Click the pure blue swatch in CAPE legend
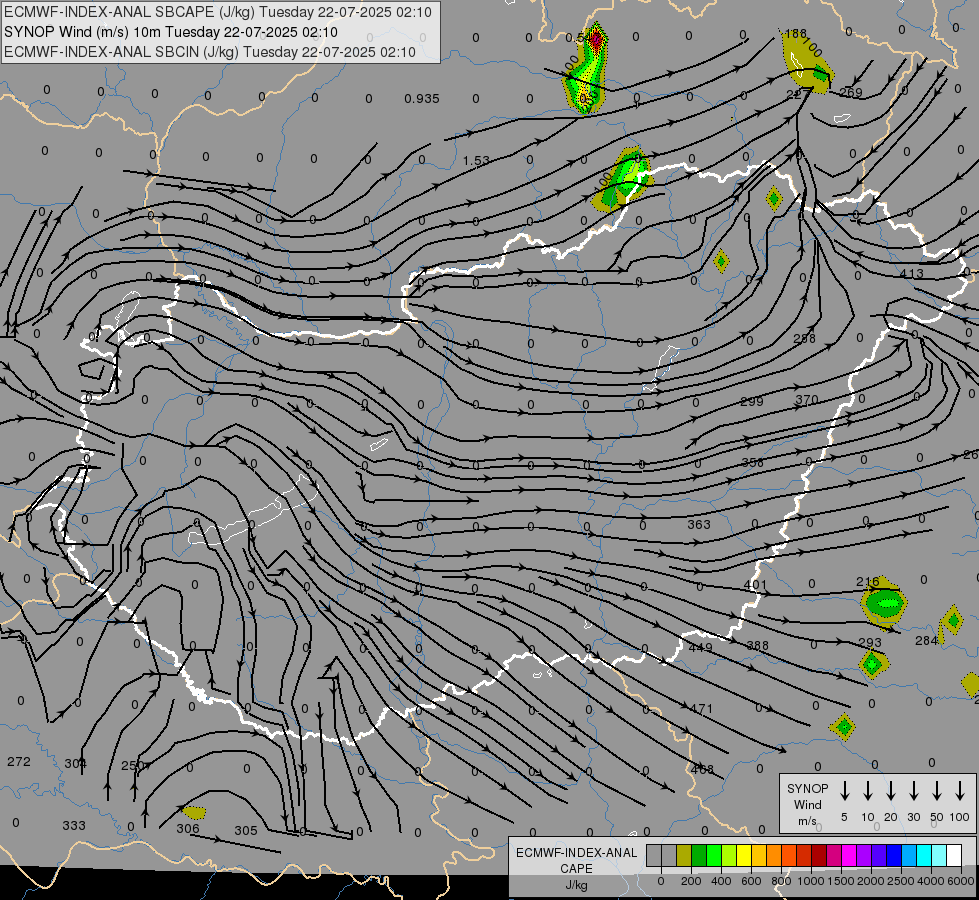Viewport: 979px width, 900px height. click(893, 856)
